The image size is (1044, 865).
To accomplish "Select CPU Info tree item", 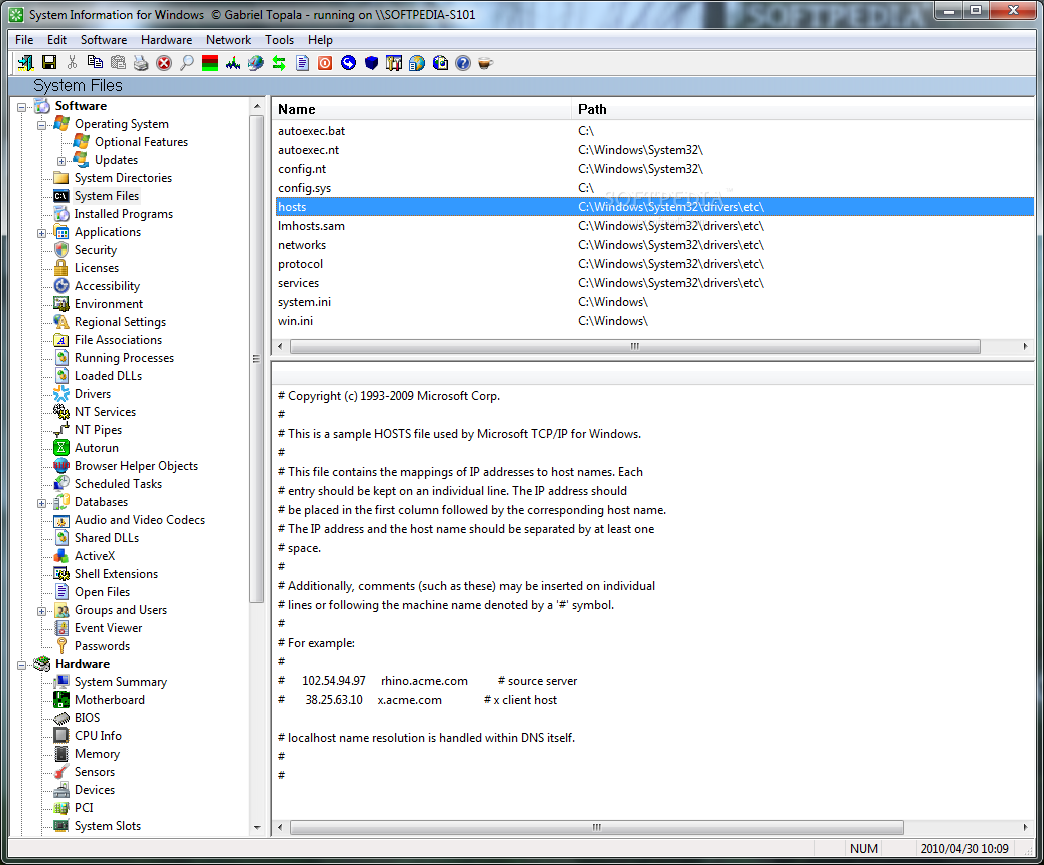I will click(x=98, y=735).
